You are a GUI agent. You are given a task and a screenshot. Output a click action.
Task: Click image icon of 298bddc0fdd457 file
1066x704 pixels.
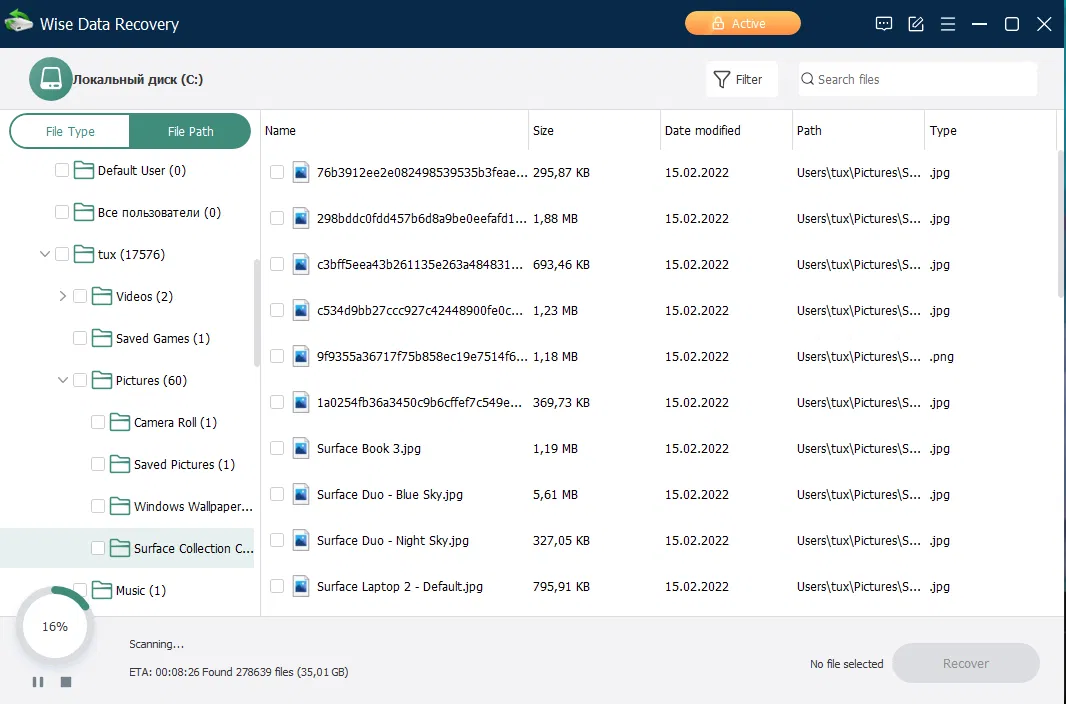(301, 219)
